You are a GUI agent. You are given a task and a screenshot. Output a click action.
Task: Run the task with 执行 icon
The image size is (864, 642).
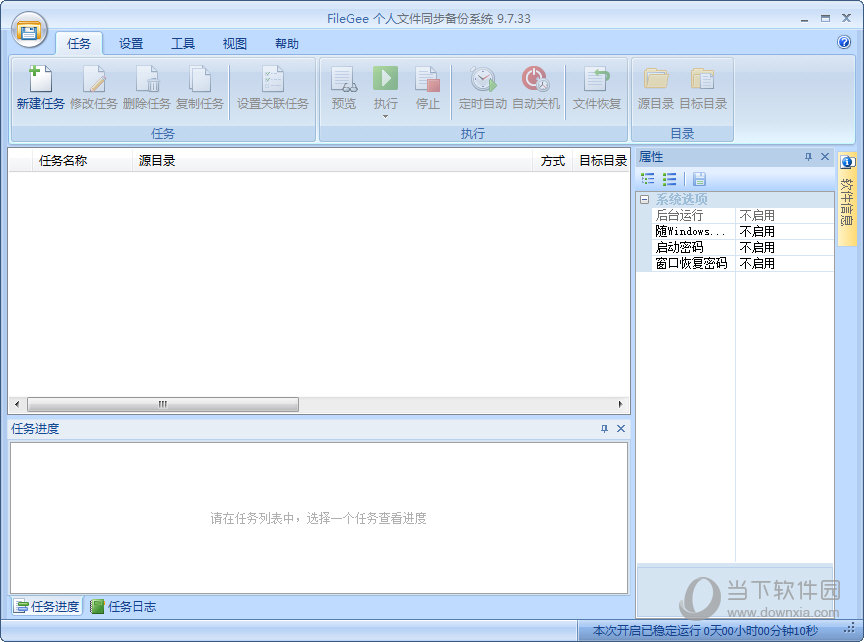(385, 79)
